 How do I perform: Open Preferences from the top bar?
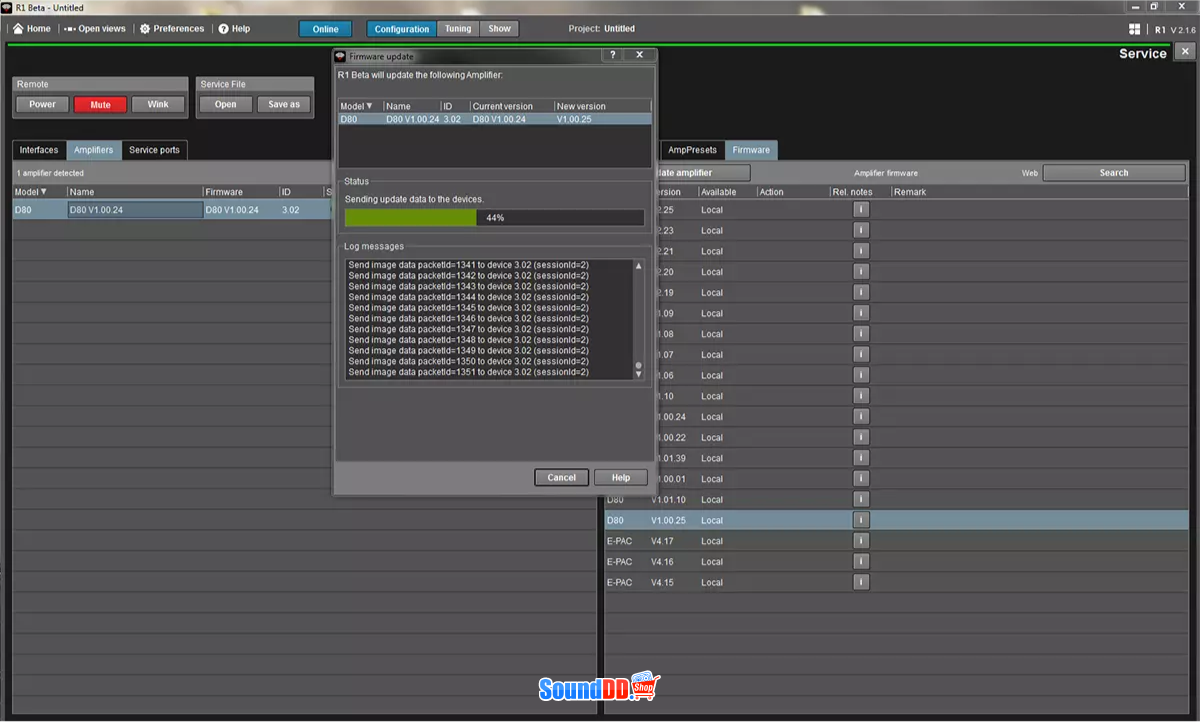pos(172,29)
